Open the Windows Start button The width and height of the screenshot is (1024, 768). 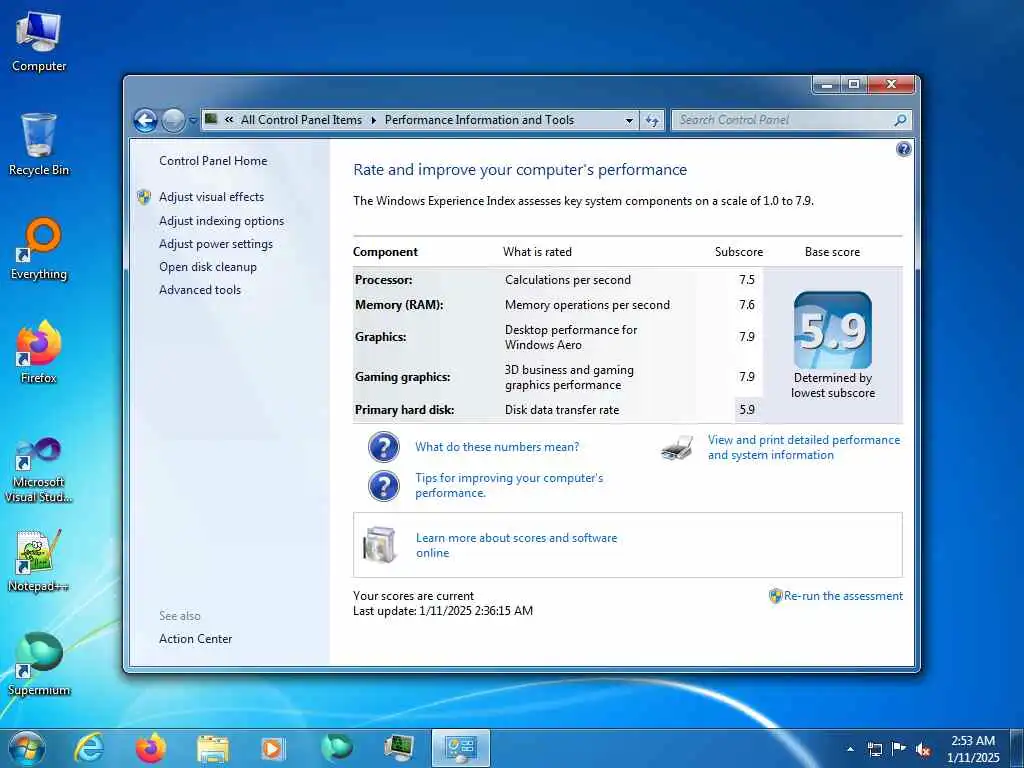click(27, 748)
